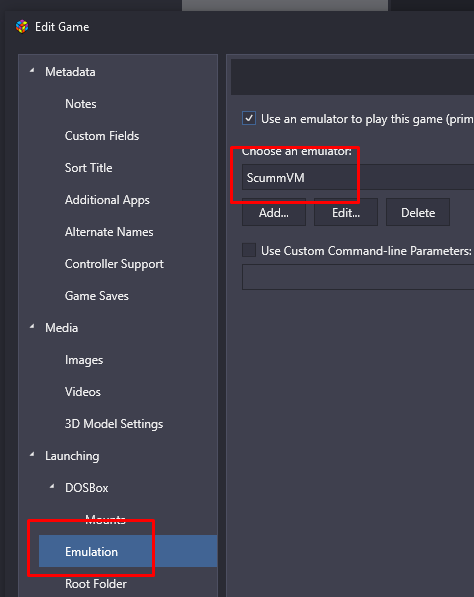Go to Additional Apps section
Viewport: 474px width, 597px height.
[107, 200]
